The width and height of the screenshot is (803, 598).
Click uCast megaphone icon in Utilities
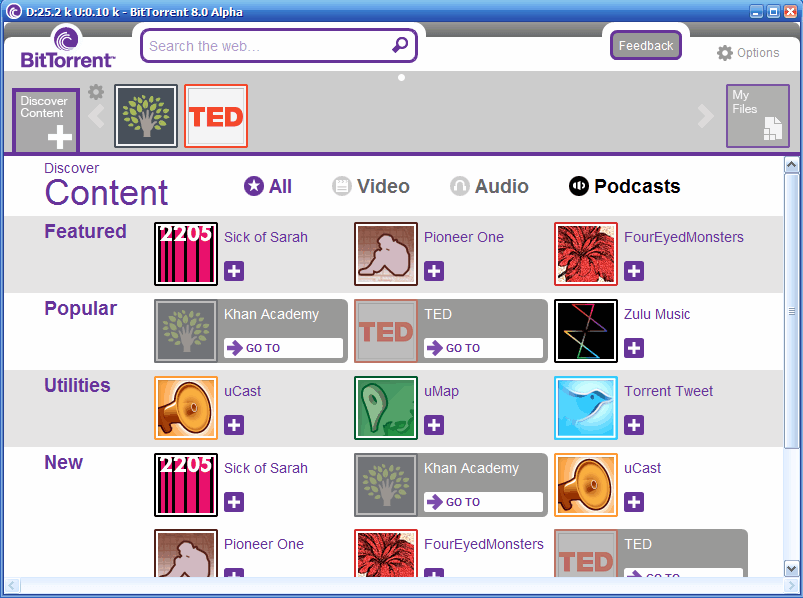click(186, 408)
